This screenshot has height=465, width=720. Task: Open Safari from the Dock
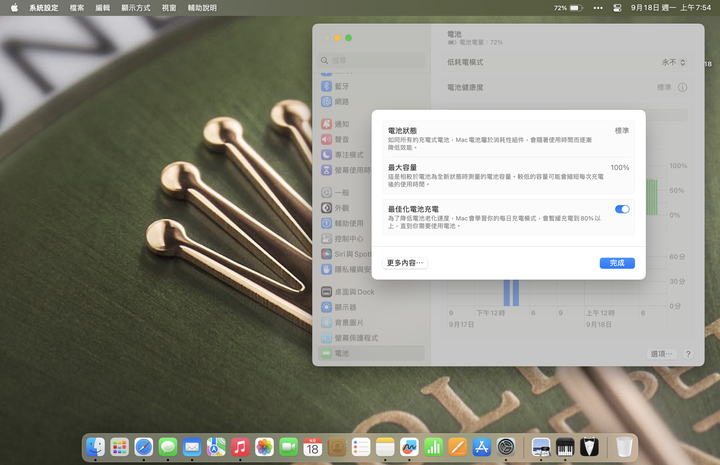[x=144, y=447]
